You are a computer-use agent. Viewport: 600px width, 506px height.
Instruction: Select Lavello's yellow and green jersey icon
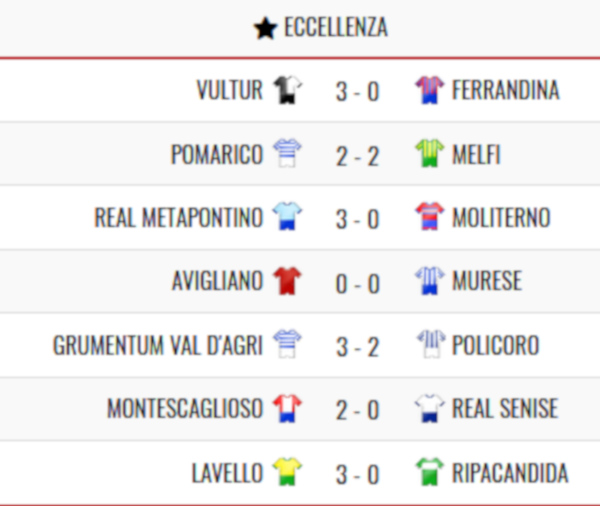[287, 471]
